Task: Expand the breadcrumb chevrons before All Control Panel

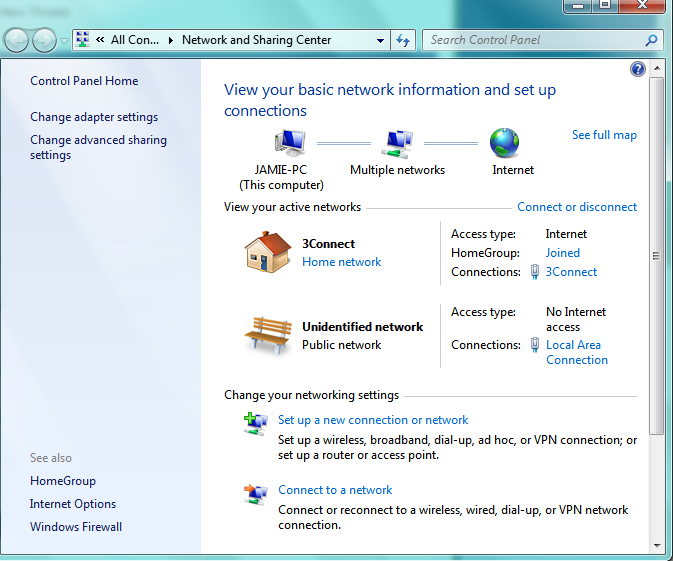Action: [100, 40]
